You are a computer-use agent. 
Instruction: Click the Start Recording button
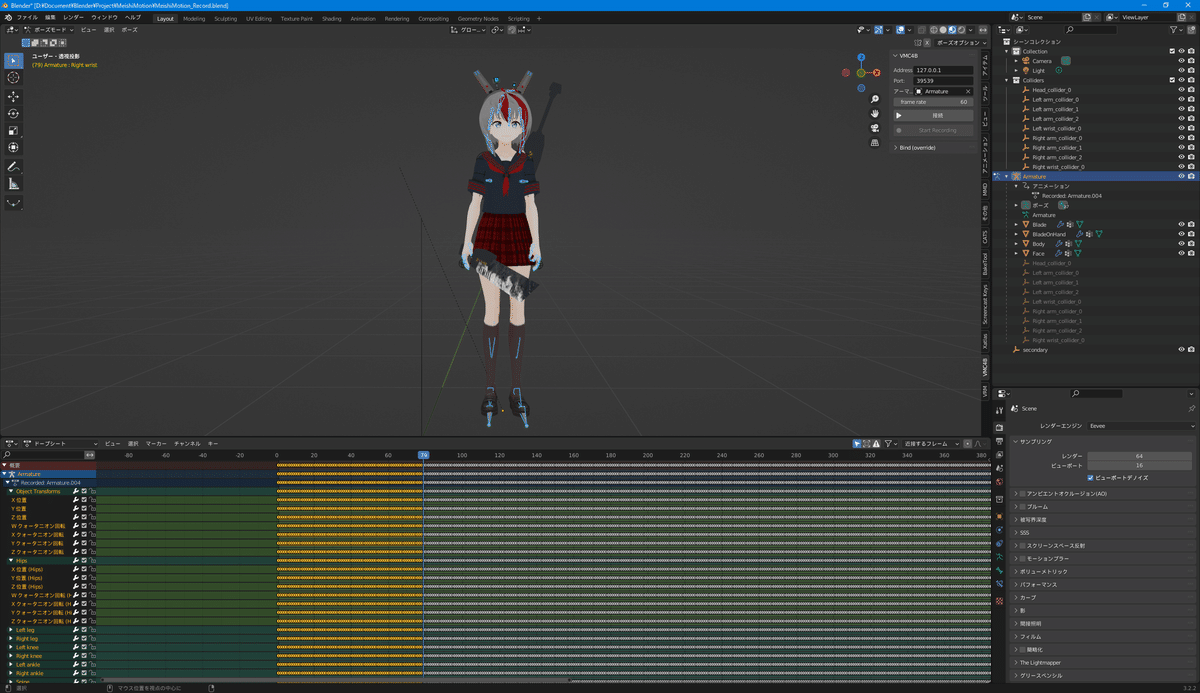click(932, 130)
